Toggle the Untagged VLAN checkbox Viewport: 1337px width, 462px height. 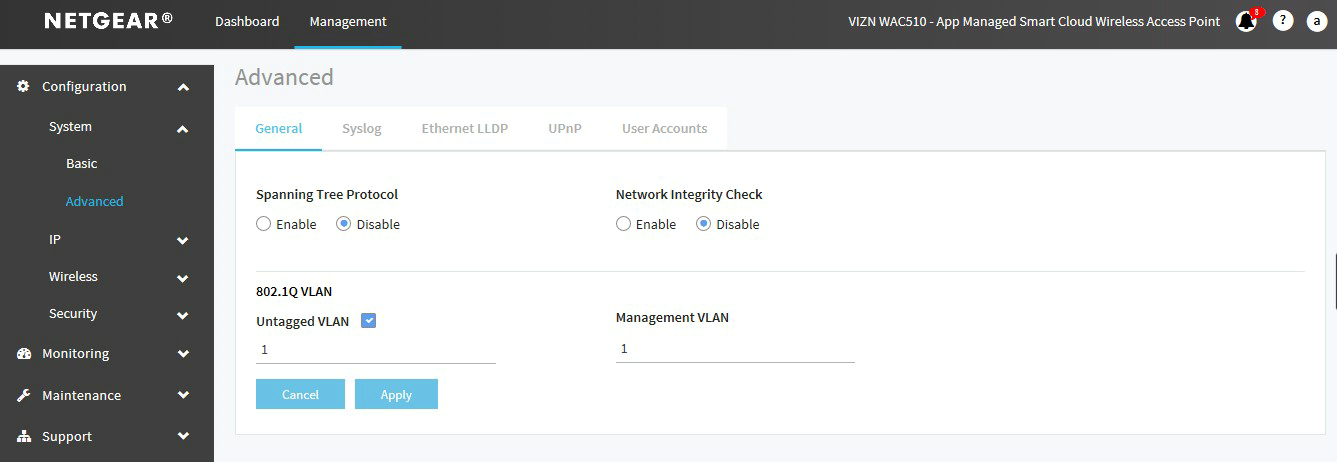tap(368, 321)
